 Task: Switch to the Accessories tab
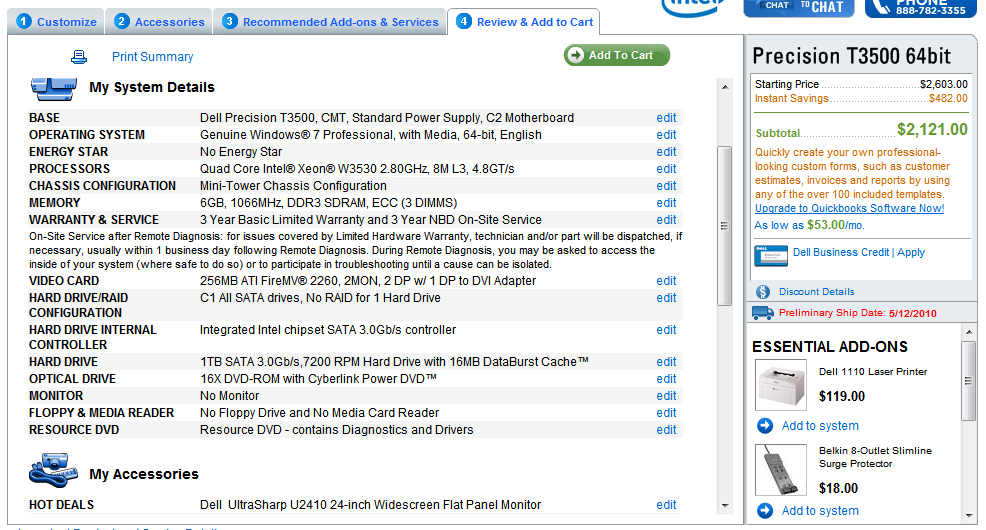[159, 22]
